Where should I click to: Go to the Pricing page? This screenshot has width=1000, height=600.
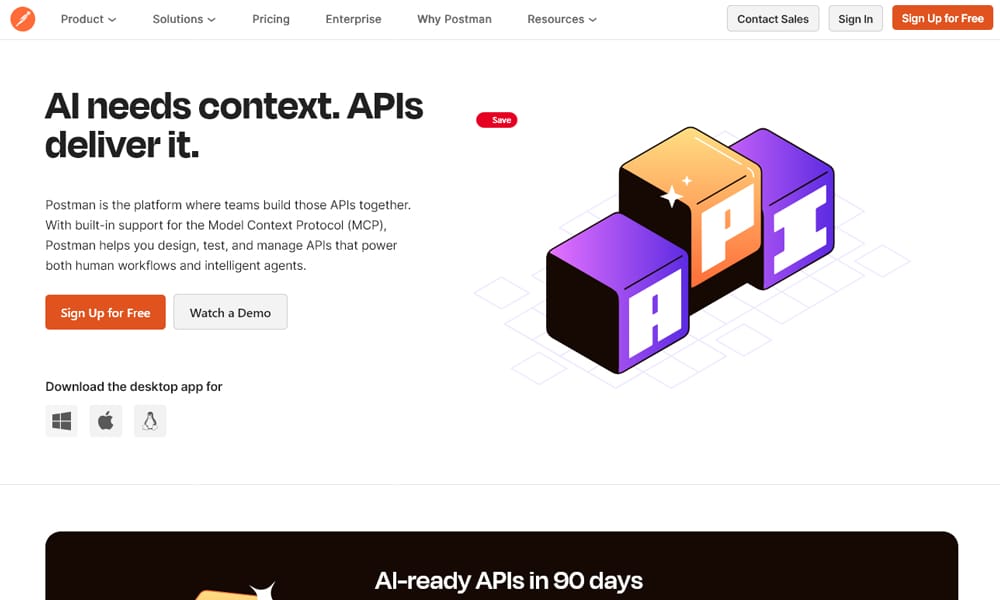tap(271, 19)
